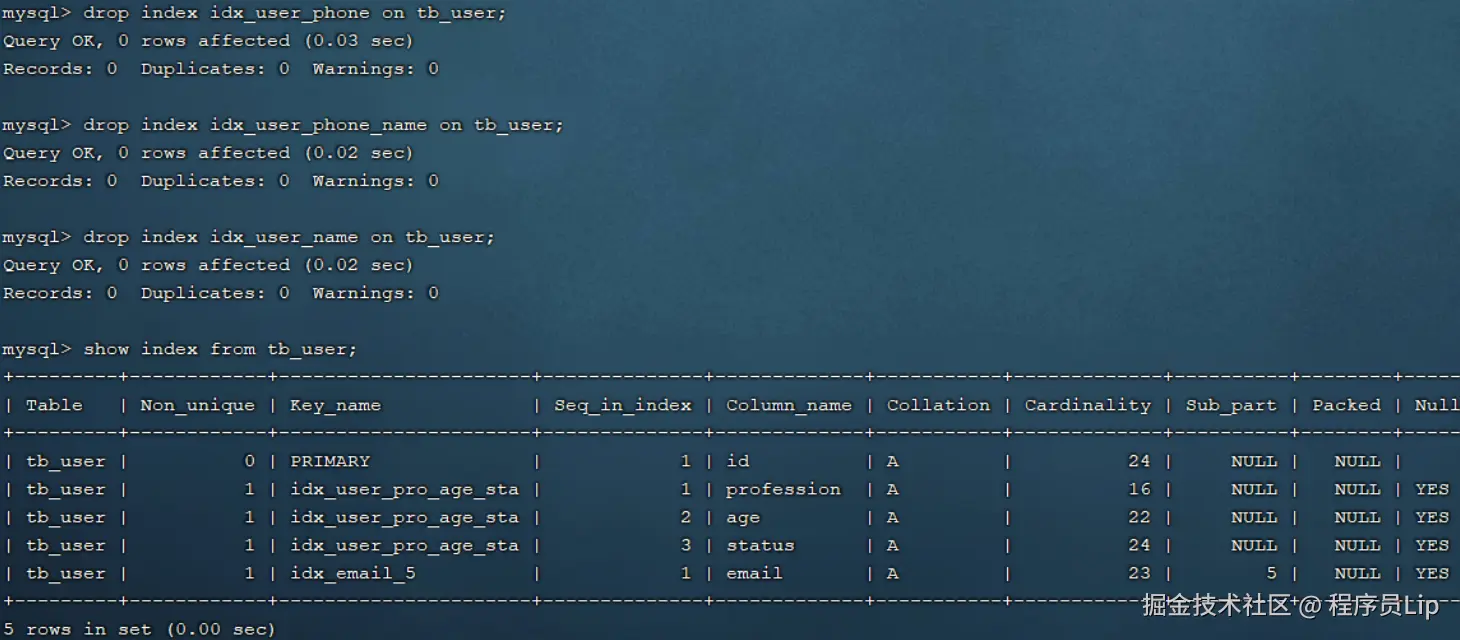Click 'YES' in the email row
Viewport: 1460px width, 640px height.
click(x=1432, y=573)
